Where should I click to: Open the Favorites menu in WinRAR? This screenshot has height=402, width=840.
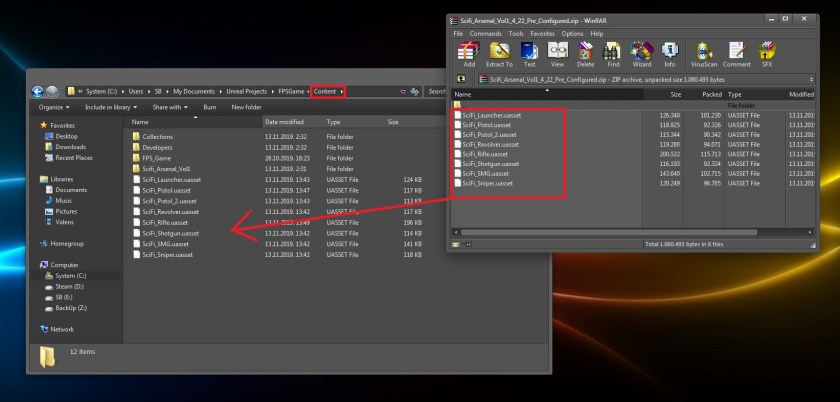click(x=542, y=33)
